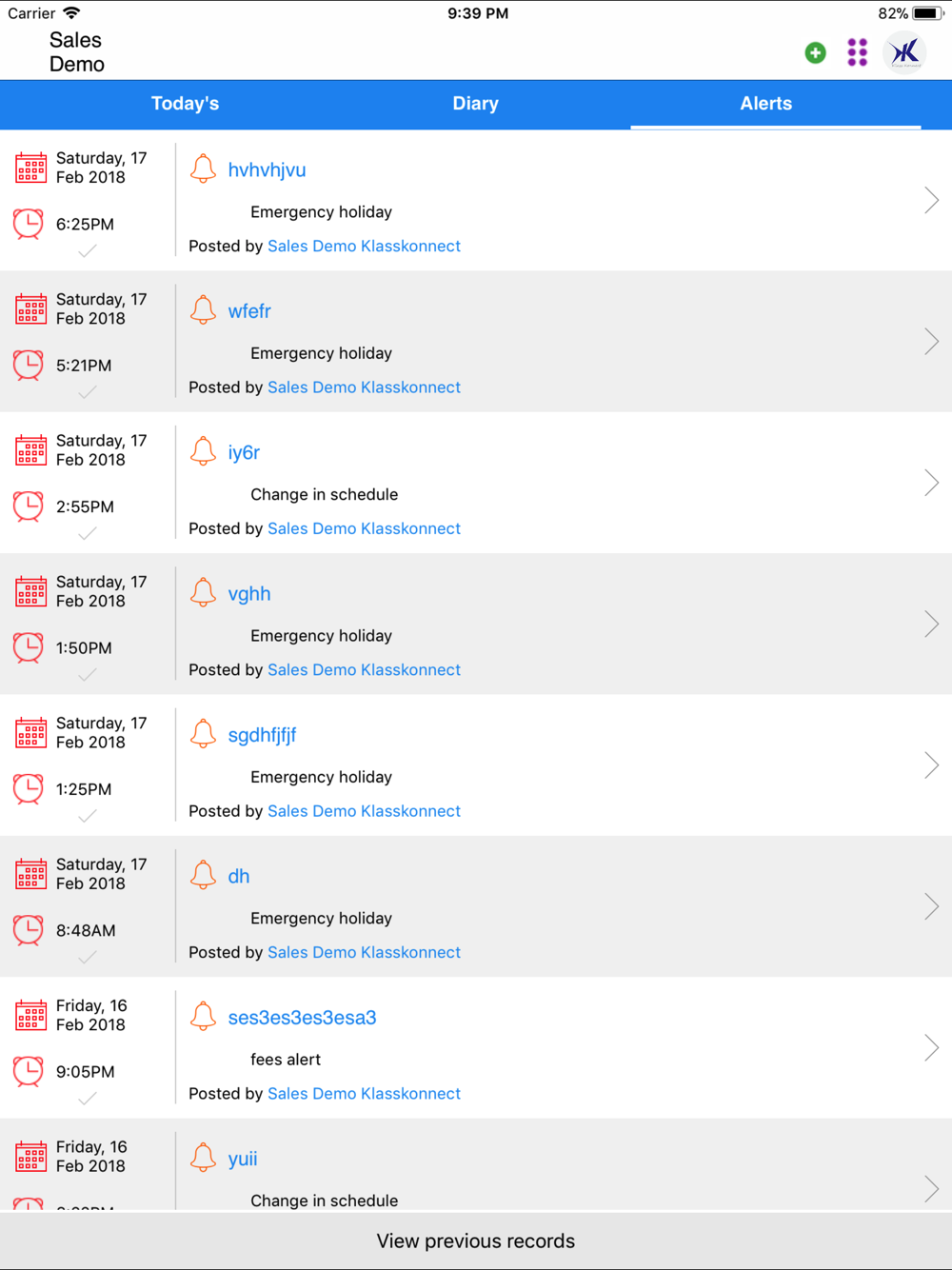Viewport: 952px width, 1270px height.
Task: Open the purple grid menu icon
Action: tap(858, 52)
